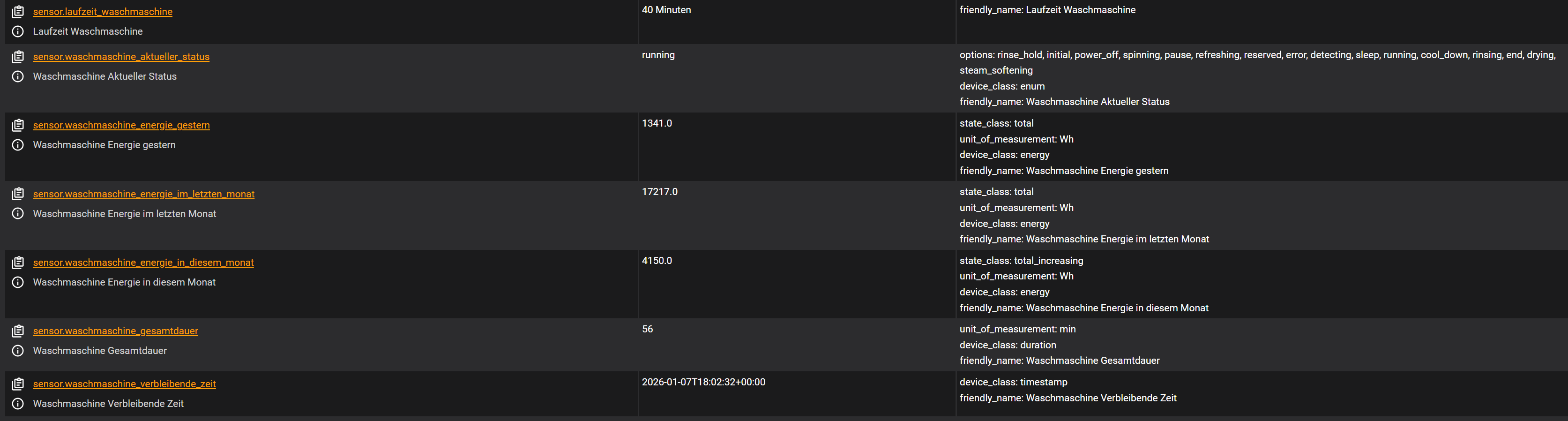
Task: Show info for Laufzeit Waschmaschine
Action: 18,31
